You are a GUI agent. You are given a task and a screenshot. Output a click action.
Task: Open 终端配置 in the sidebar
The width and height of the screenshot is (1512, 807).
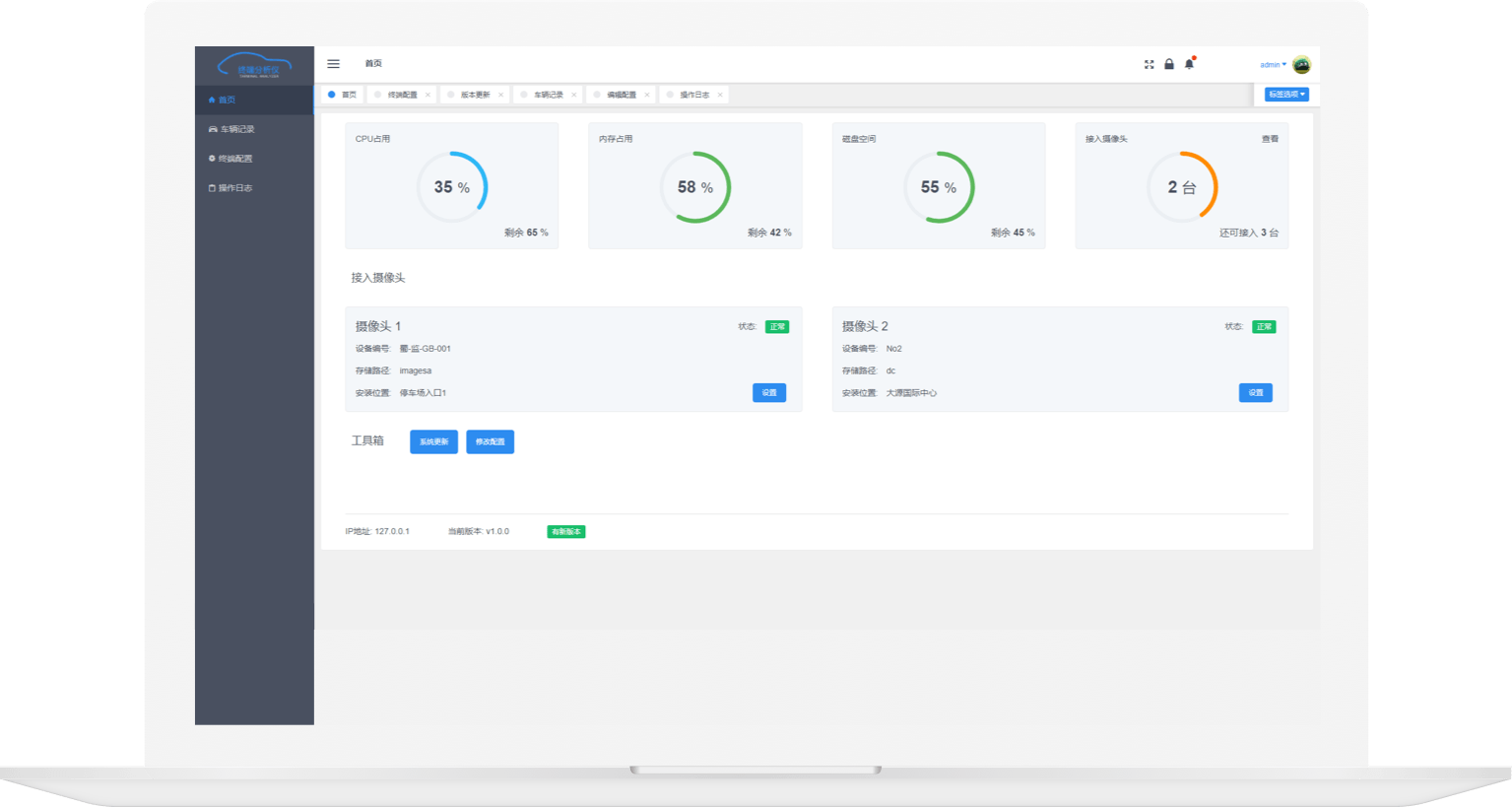(235, 159)
